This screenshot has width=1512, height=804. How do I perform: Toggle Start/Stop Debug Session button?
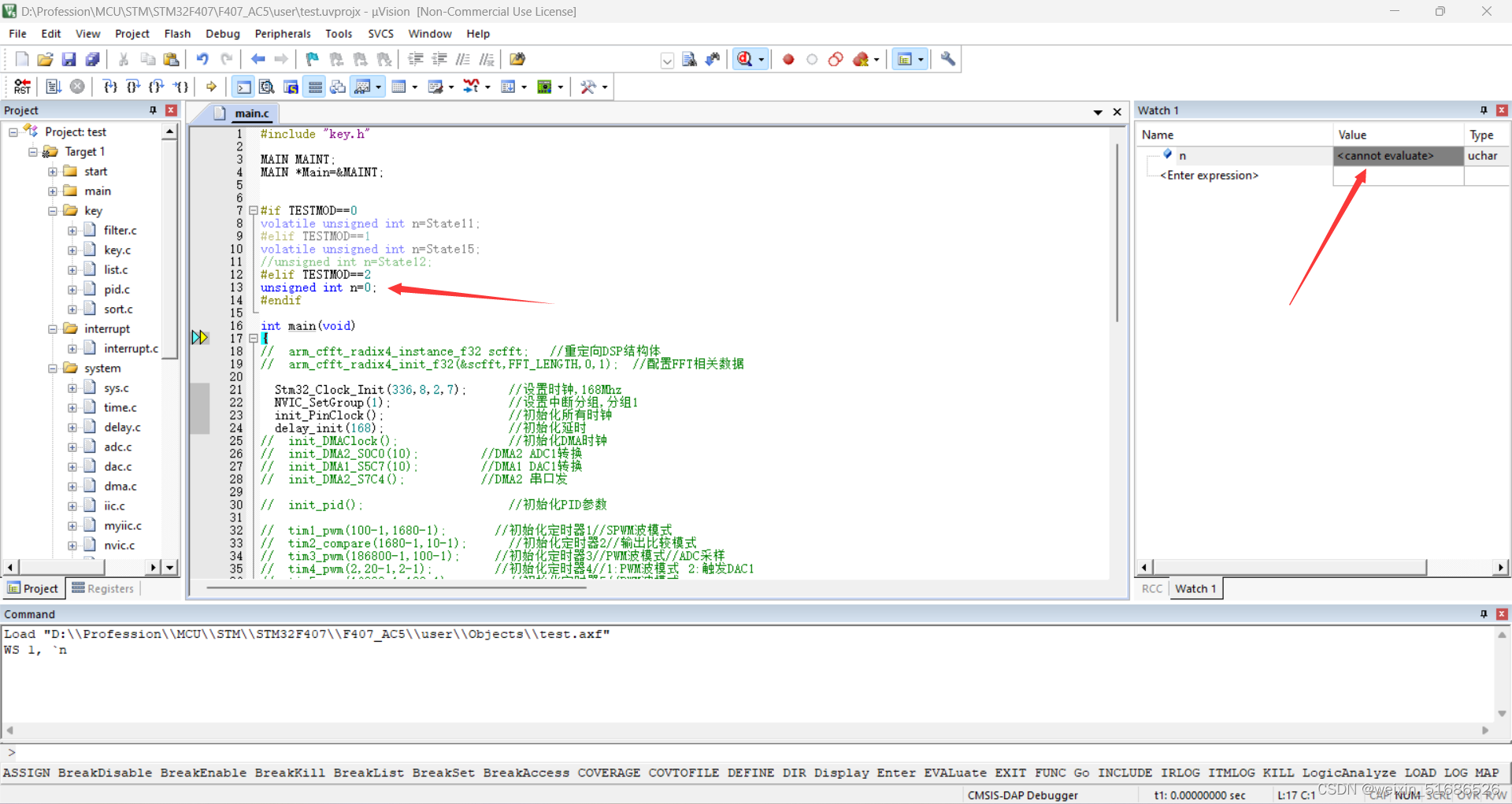point(745,59)
